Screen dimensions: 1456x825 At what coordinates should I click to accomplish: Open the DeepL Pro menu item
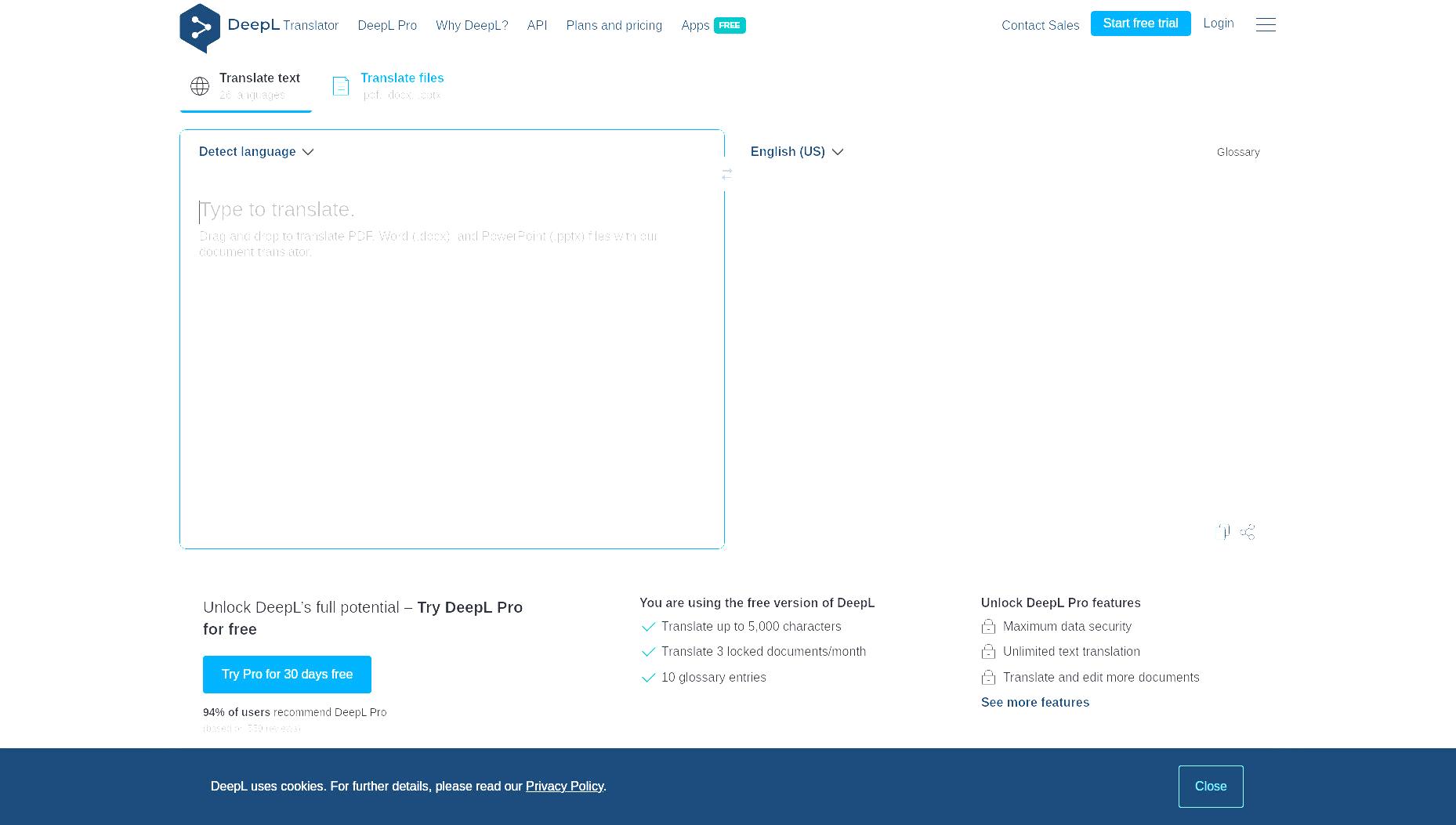point(387,26)
